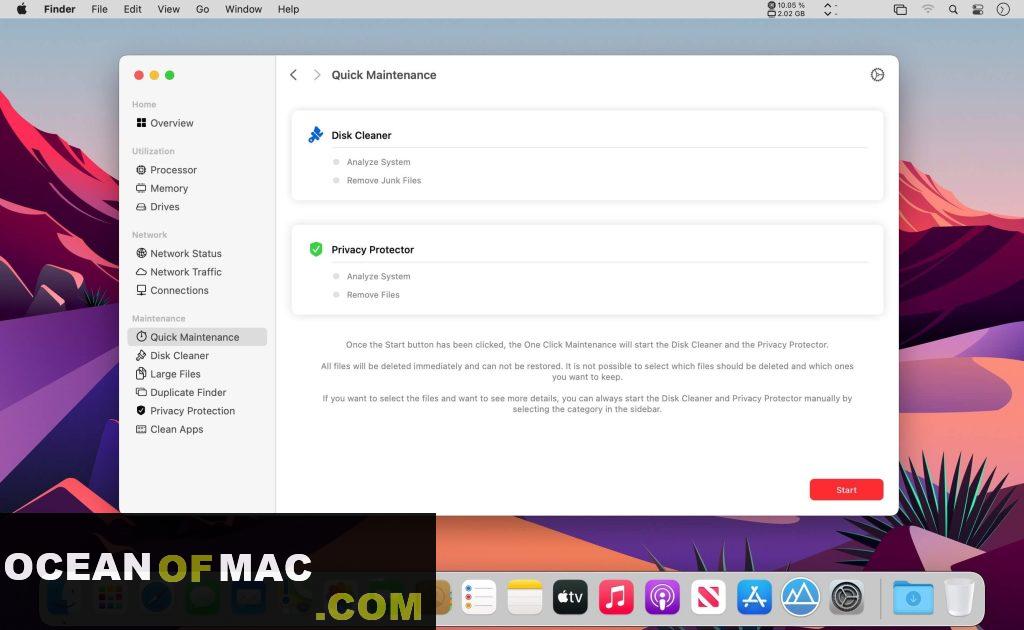Go to the Drives section
Viewport: 1024px width, 630px height.
[157, 206]
